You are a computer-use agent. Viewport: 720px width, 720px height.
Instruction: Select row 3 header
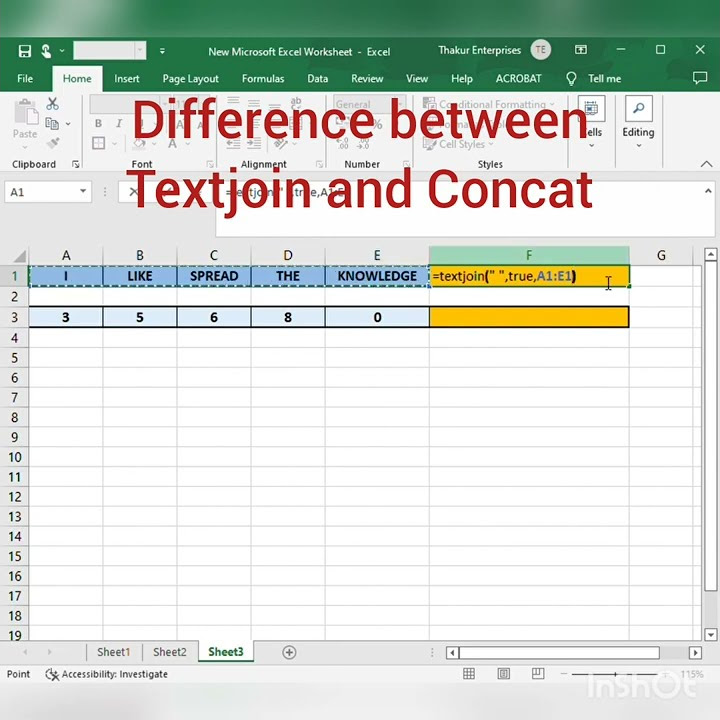pos(14,317)
